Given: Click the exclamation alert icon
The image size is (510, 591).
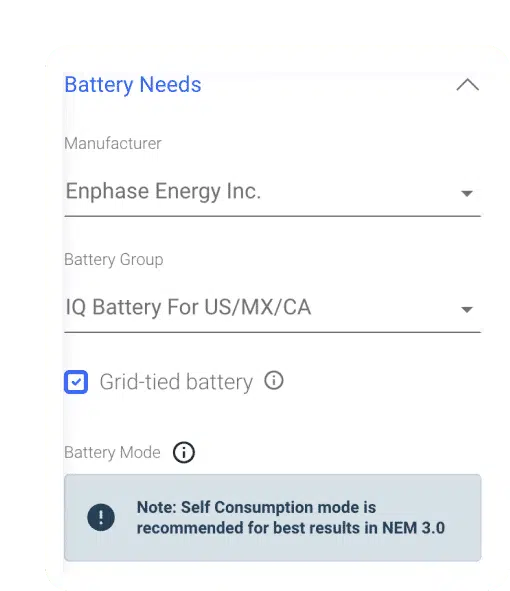Looking at the screenshot, I should pyautogui.click(x=101, y=518).
